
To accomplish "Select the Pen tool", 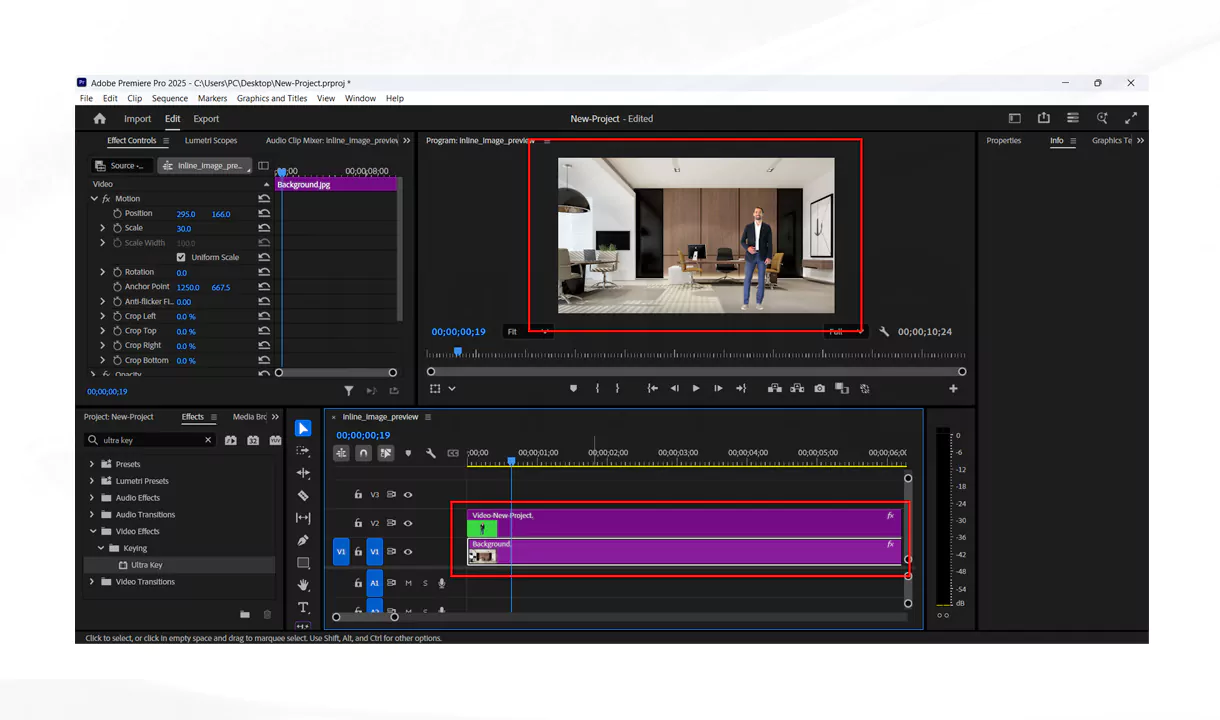I will (x=303, y=540).
